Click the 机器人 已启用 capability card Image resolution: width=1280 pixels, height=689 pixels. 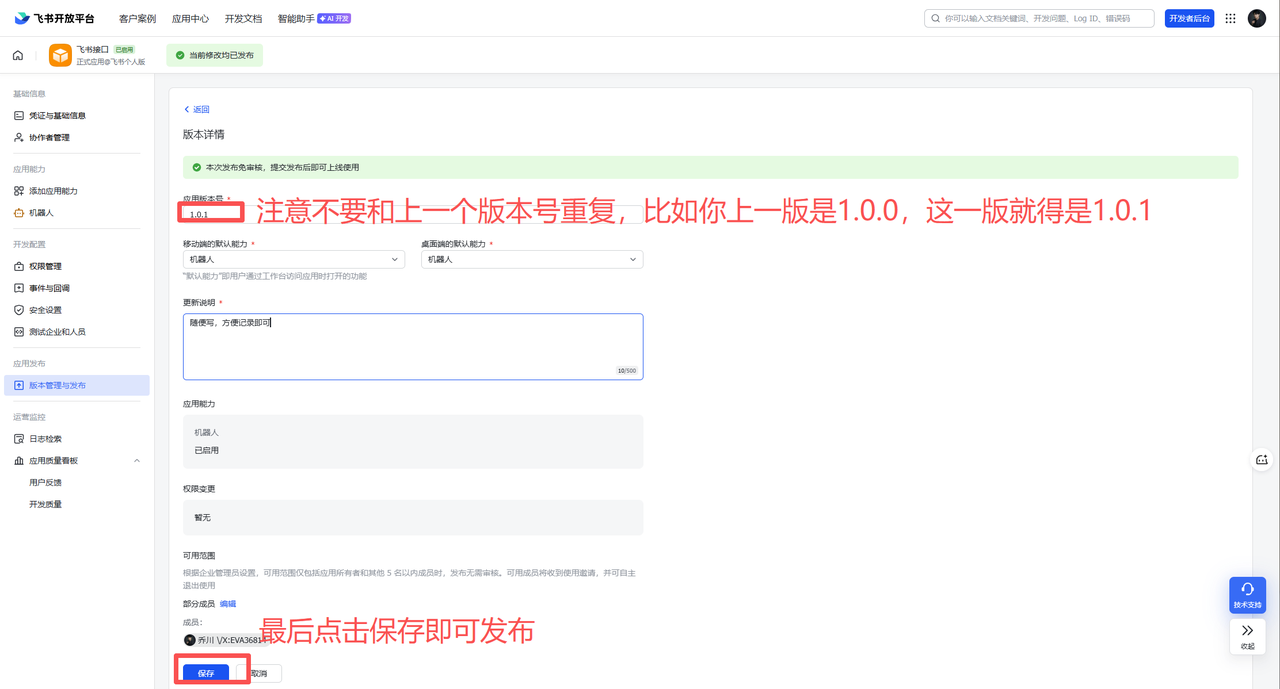coord(413,441)
